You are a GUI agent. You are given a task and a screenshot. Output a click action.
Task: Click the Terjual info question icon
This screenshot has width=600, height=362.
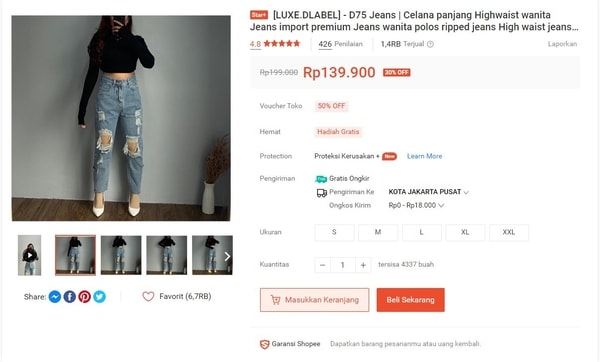430,44
